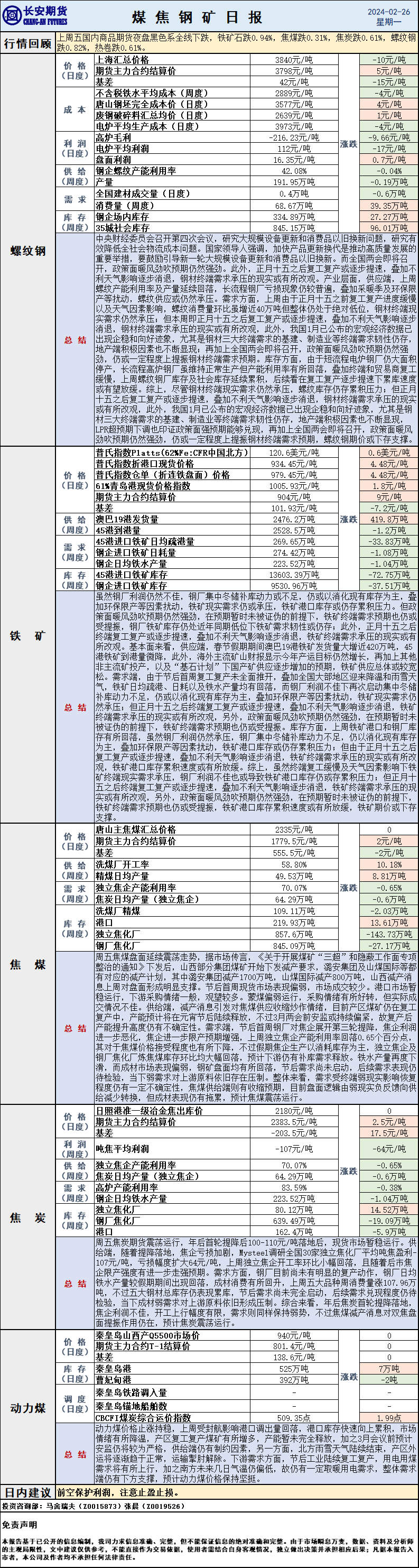Click the 螺纹钢 section label
The image size is (419, 1568).
pyautogui.click(x=28, y=251)
